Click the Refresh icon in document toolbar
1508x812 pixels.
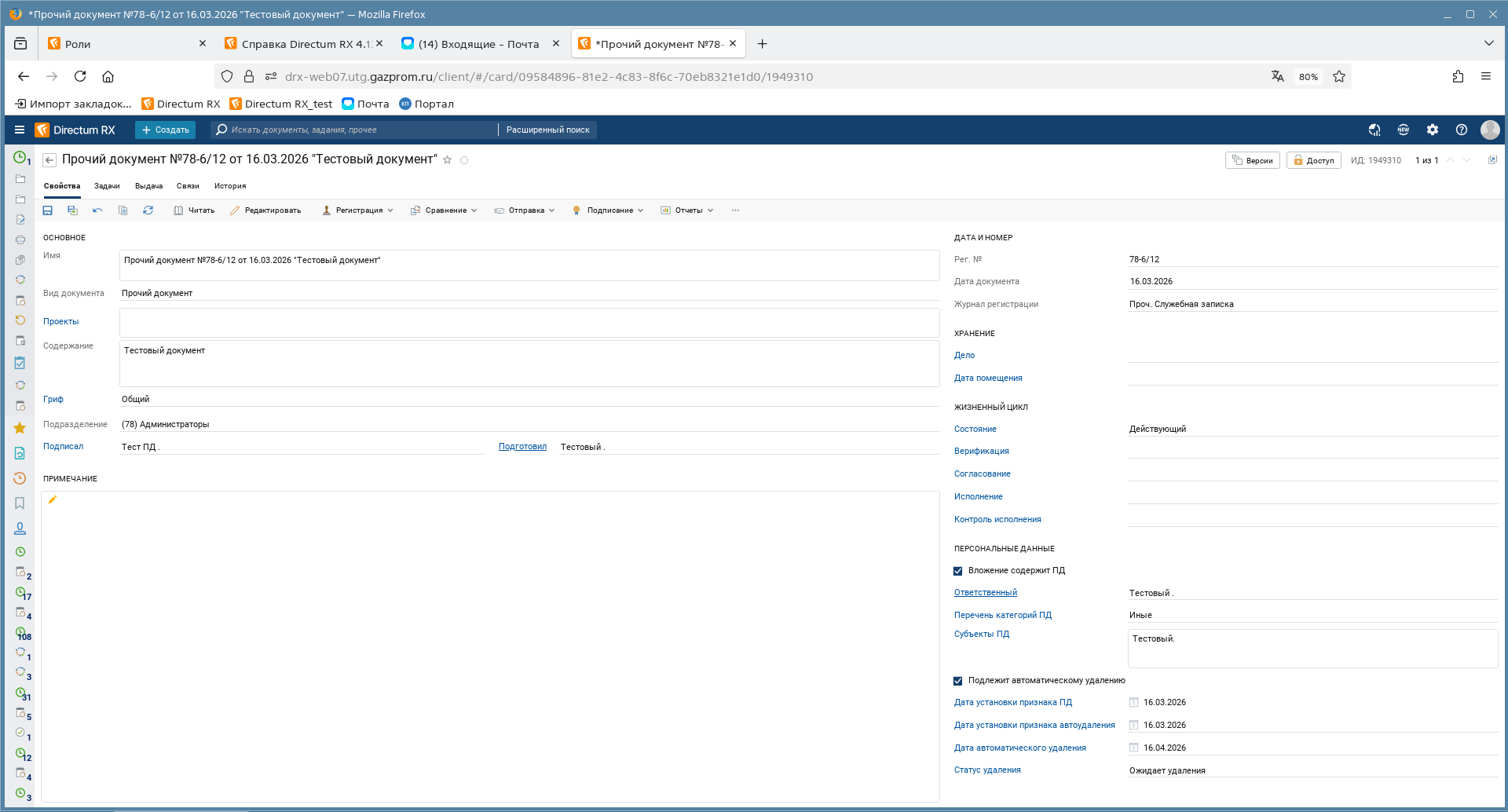(x=148, y=210)
